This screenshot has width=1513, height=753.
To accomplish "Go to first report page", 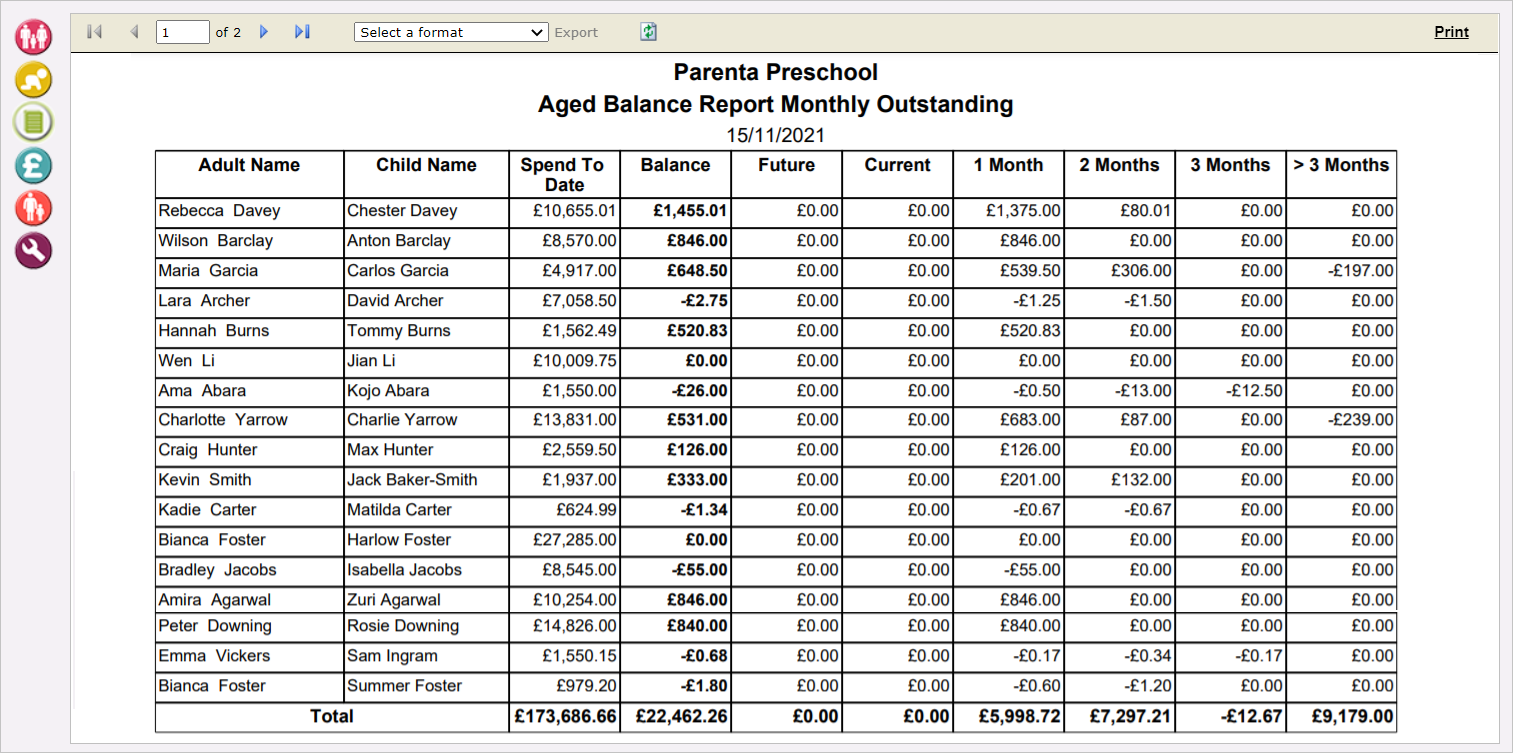I will click(x=96, y=32).
